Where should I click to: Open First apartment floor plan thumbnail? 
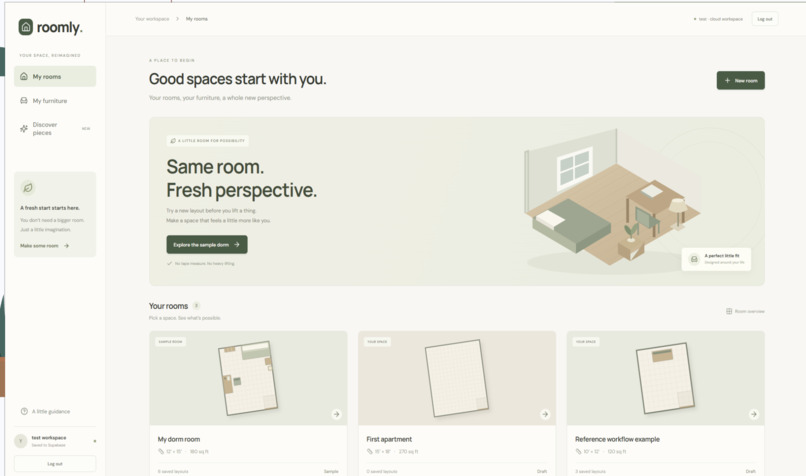tap(456, 378)
